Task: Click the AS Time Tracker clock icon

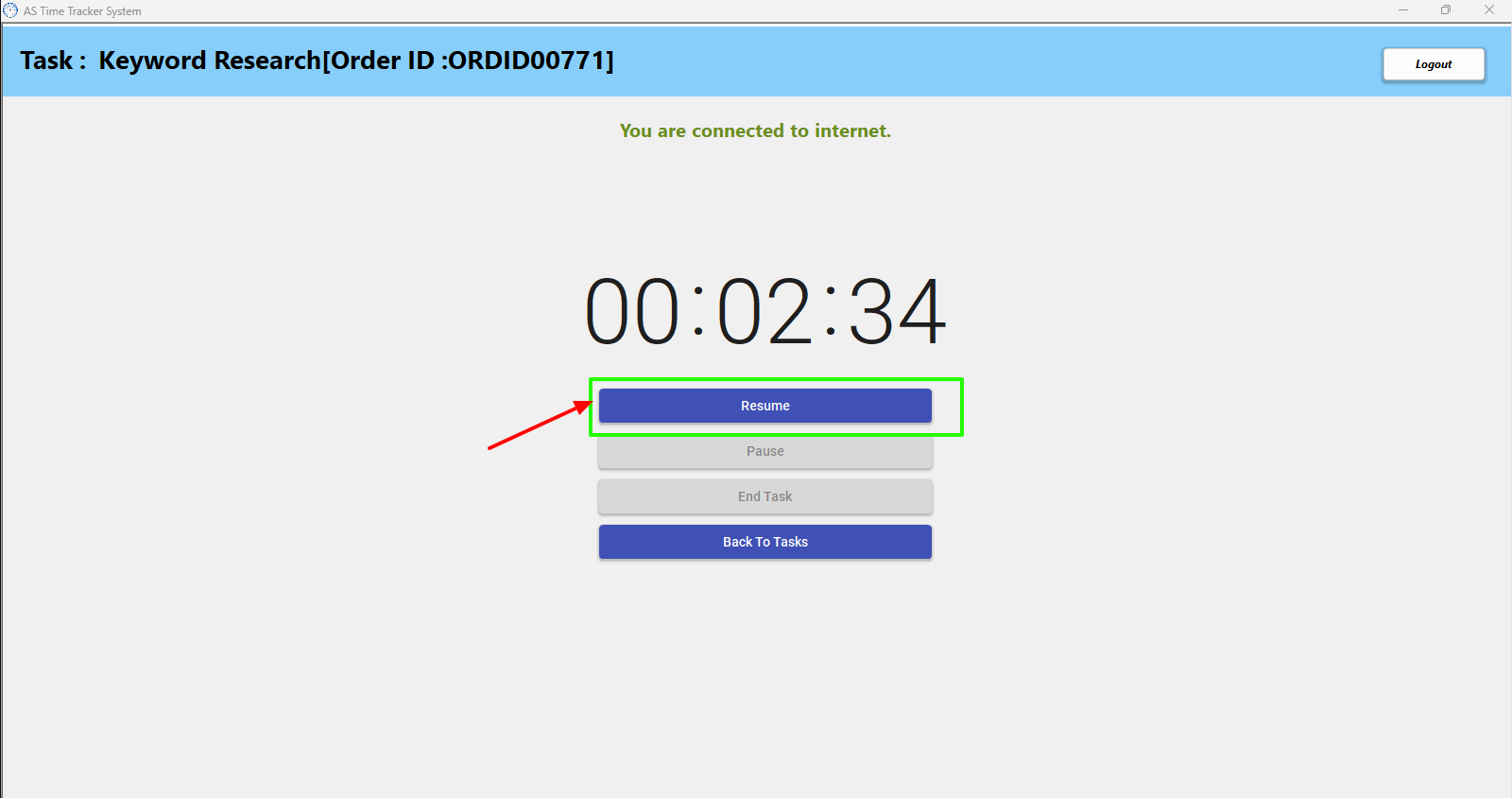Action: [x=10, y=10]
